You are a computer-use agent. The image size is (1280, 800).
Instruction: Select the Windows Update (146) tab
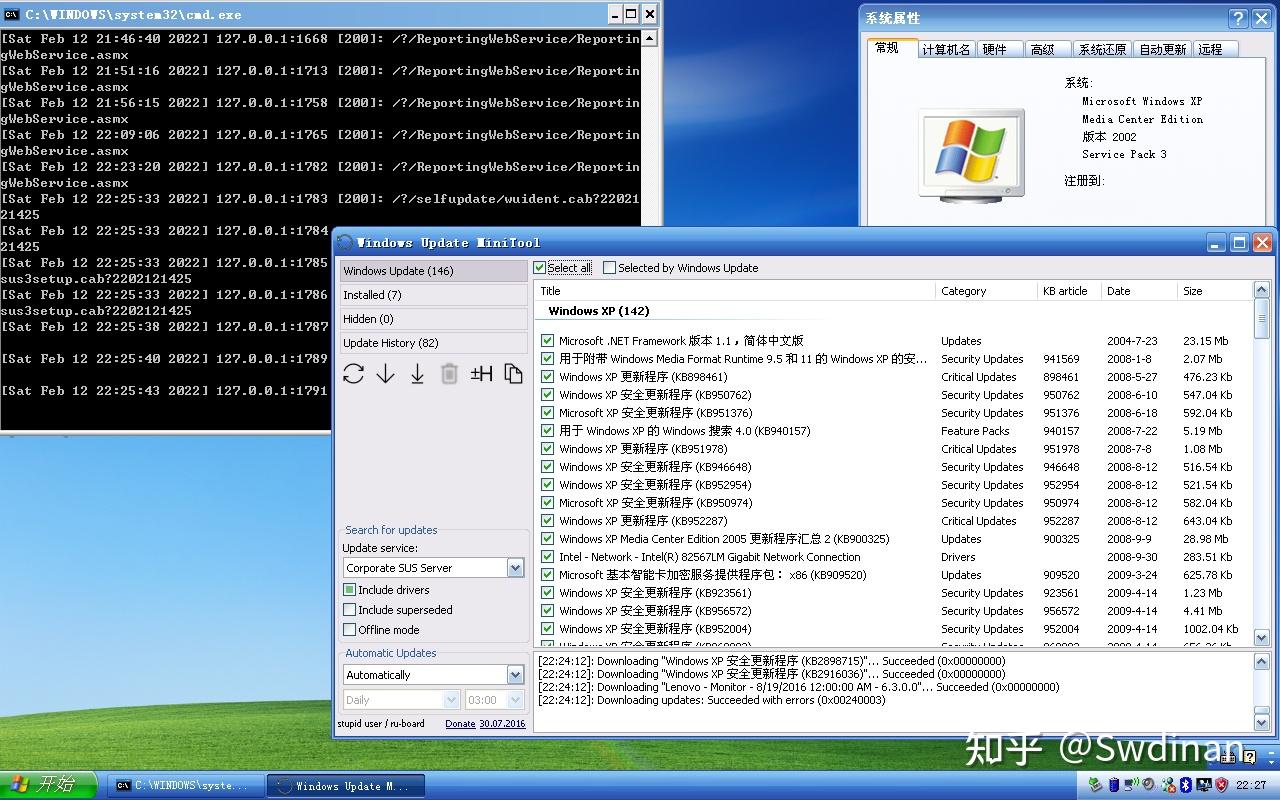pyautogui.click(x=433, y=271)
